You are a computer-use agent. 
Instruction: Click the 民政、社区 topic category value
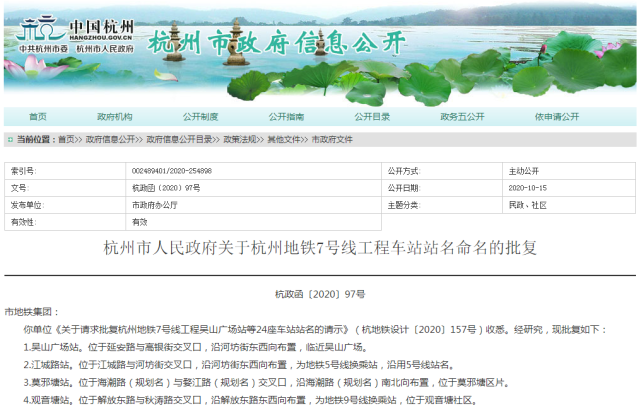pyautogui.click(x=527, y=206)
